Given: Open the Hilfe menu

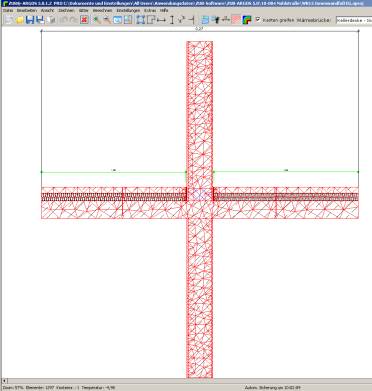Looking at the screenshot, I should (x=164, y=11).
